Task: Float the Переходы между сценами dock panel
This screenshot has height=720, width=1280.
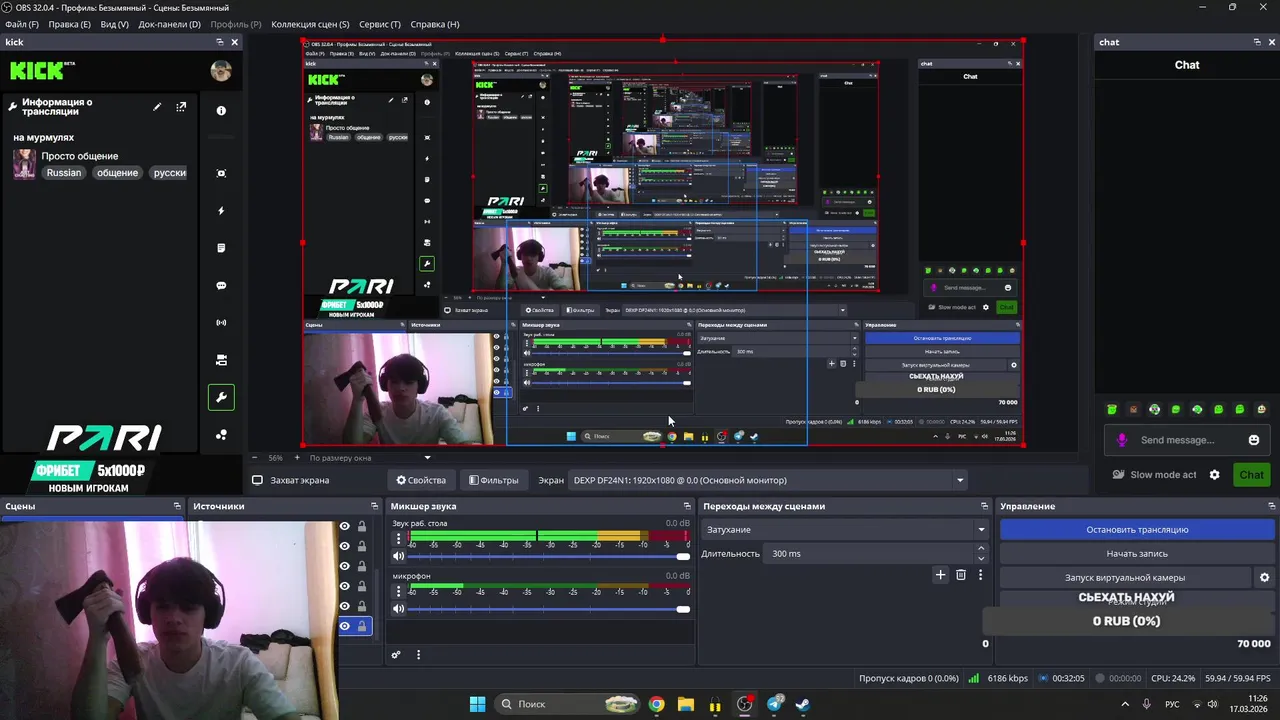Action: tap(984, 506)
